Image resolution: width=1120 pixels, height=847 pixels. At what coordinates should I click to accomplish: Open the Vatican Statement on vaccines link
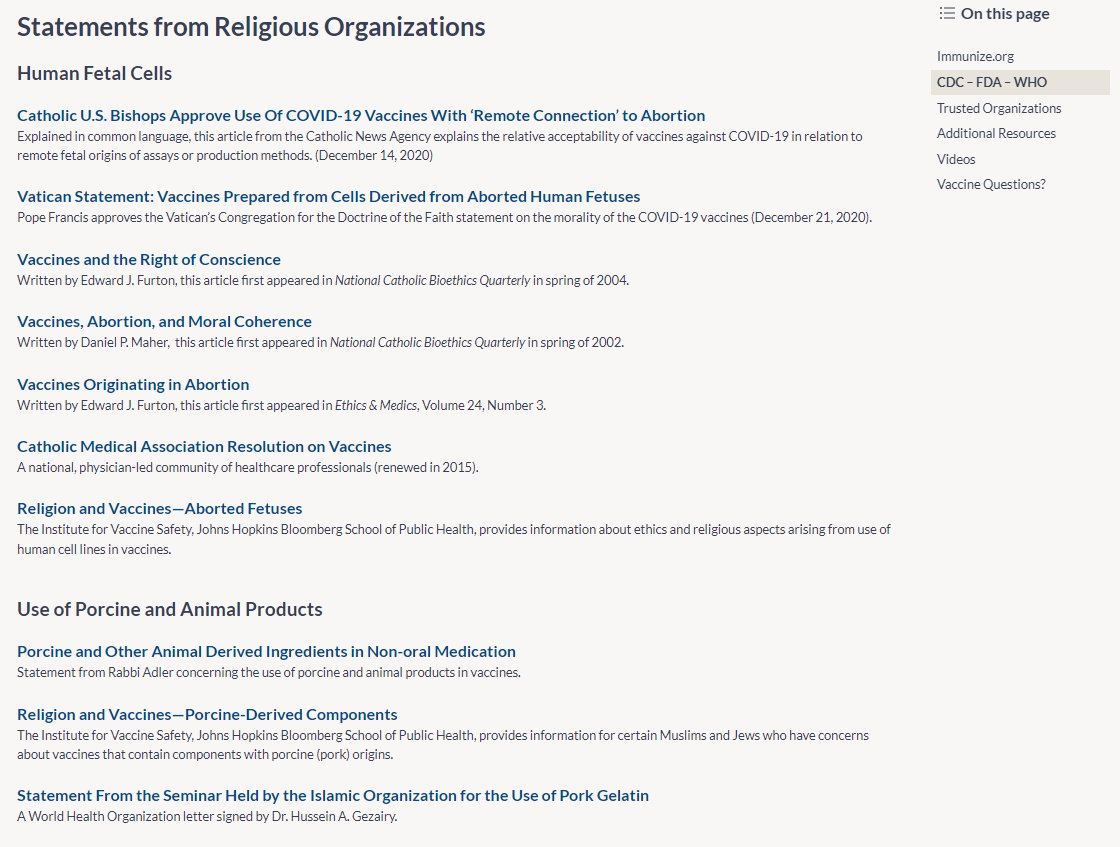point(328,197)
